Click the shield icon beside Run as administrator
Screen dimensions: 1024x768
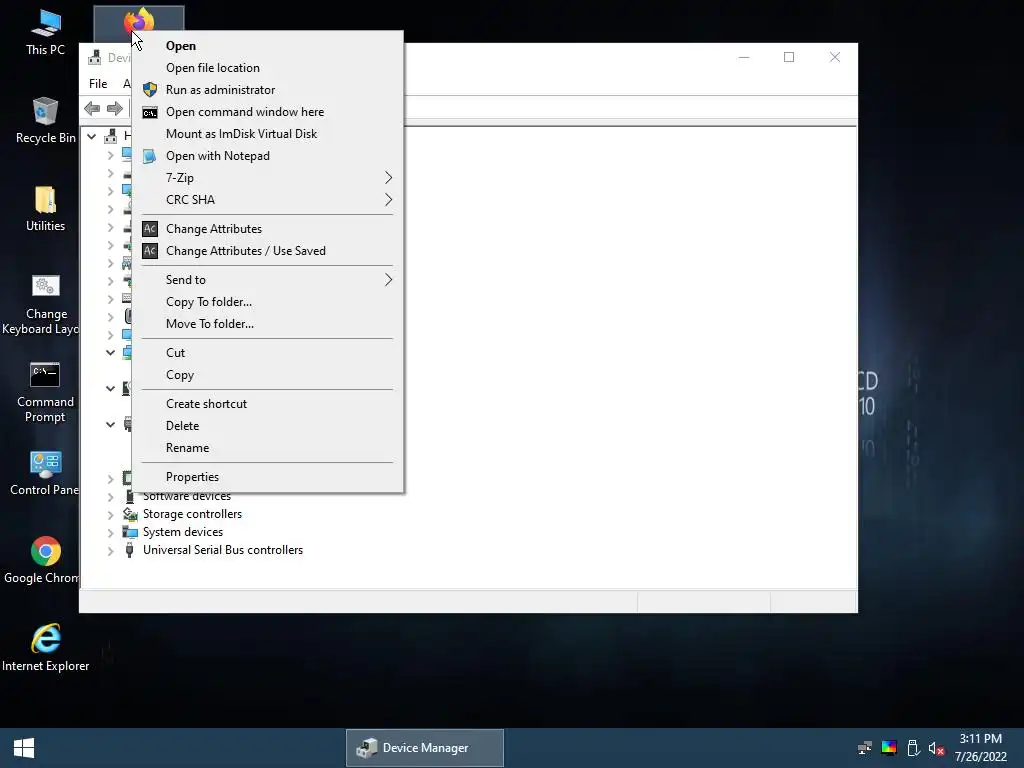150,89
